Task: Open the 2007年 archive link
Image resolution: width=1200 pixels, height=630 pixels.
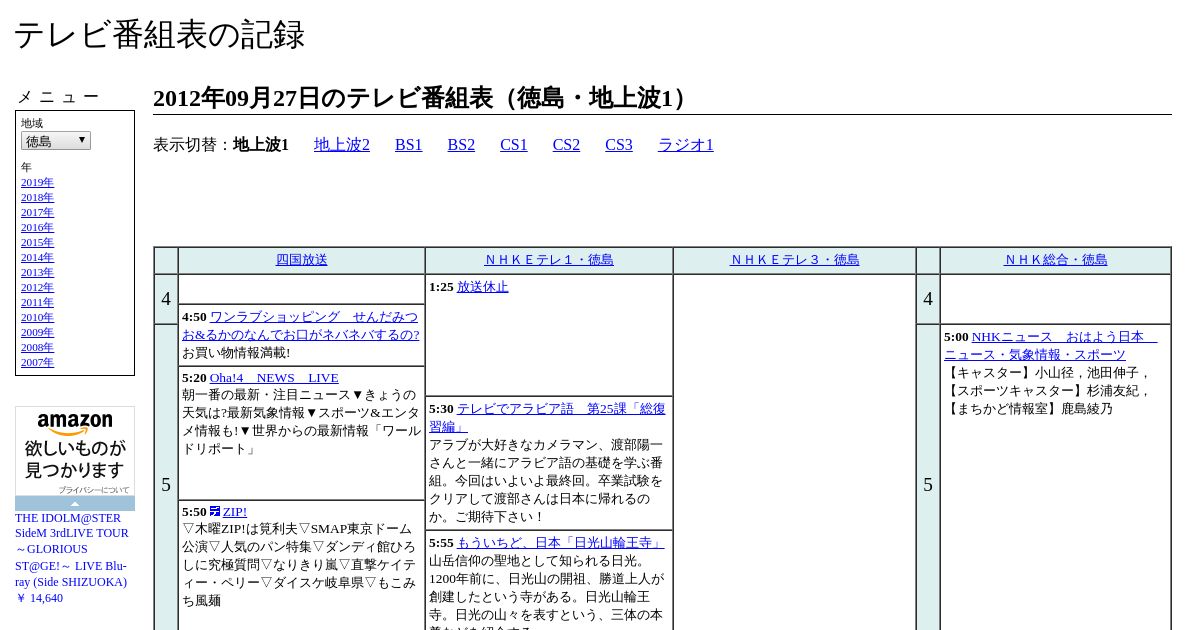Action: coord(37,362)
